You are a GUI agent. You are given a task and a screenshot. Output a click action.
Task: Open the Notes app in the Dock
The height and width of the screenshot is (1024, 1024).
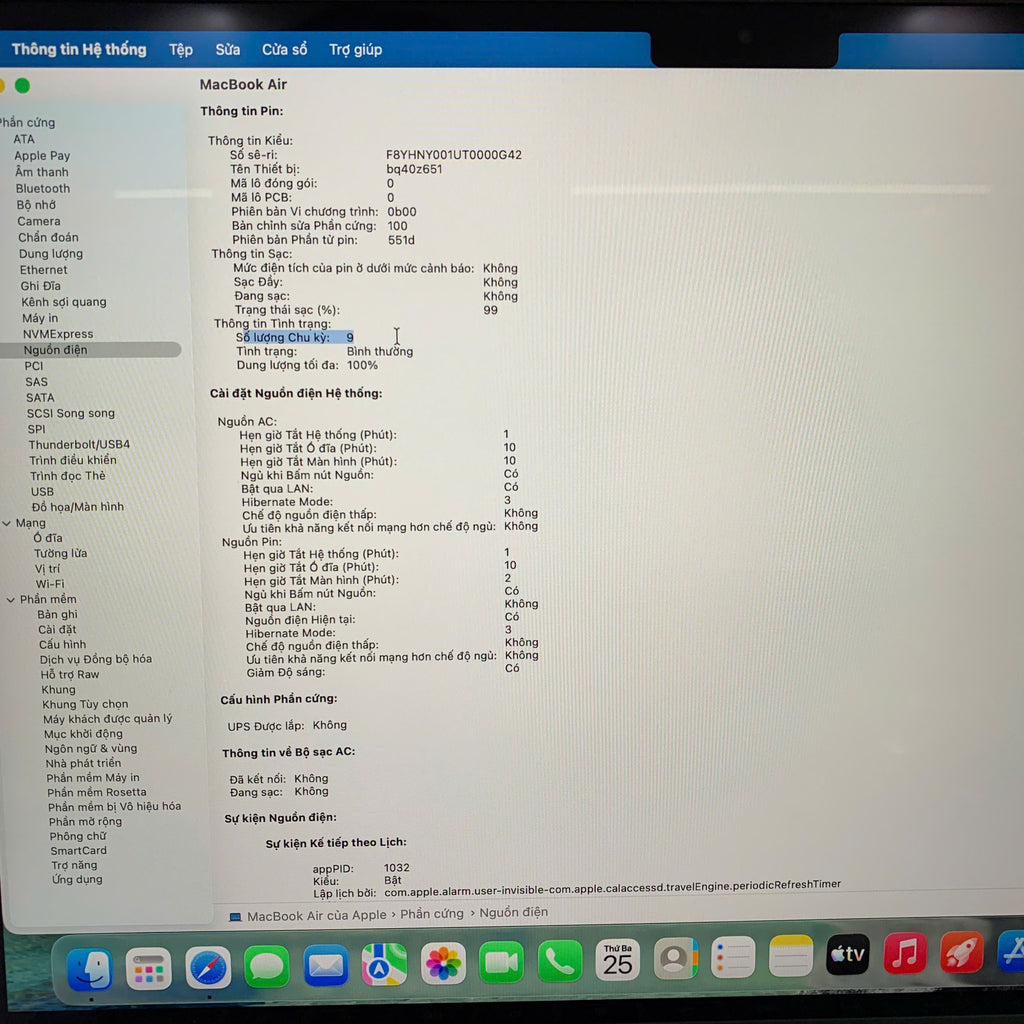[790, 955]
